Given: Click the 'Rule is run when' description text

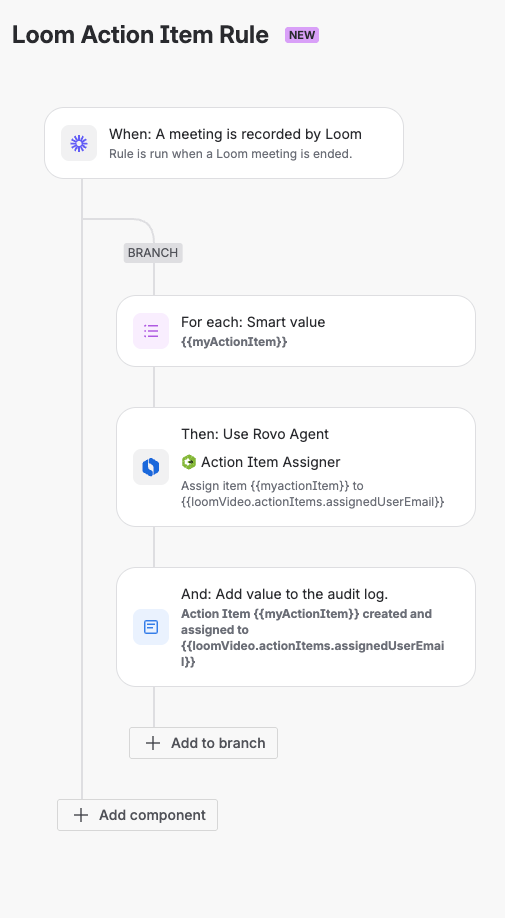Looking at the screenshot, I should 231,155.
